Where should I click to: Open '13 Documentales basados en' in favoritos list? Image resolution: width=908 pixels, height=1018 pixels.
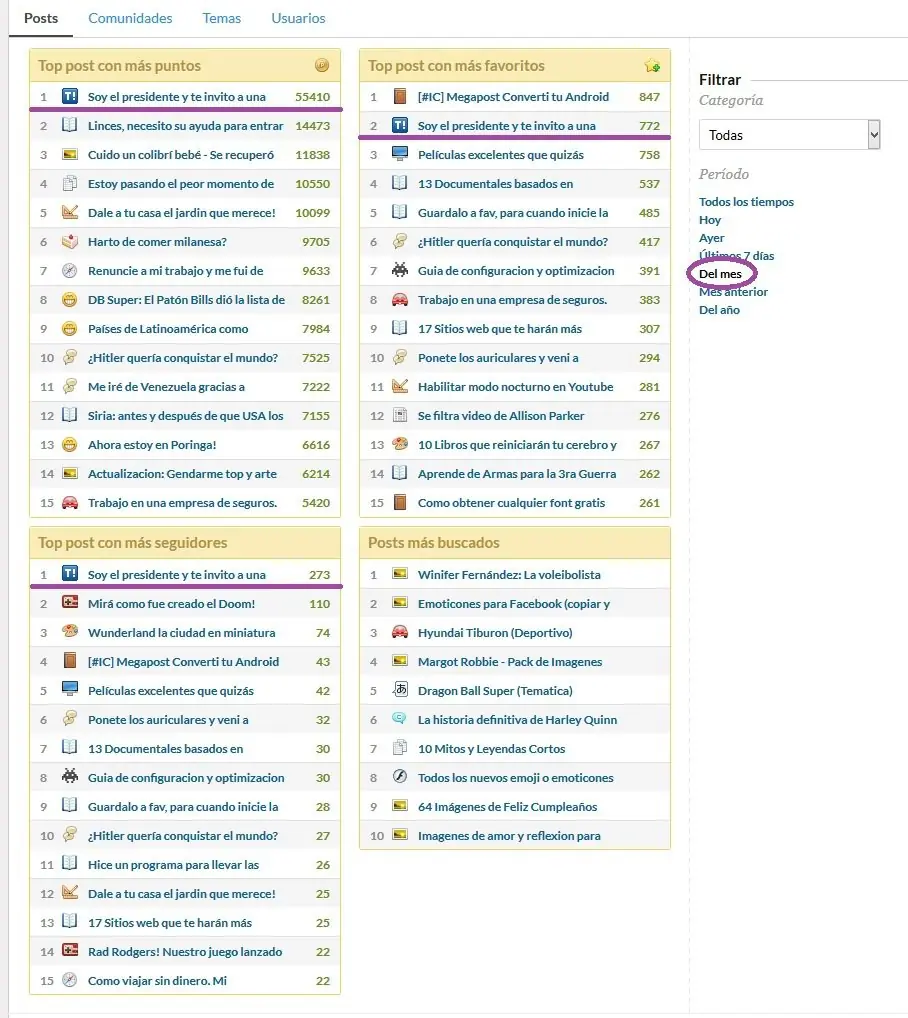(x=495, y=184)
